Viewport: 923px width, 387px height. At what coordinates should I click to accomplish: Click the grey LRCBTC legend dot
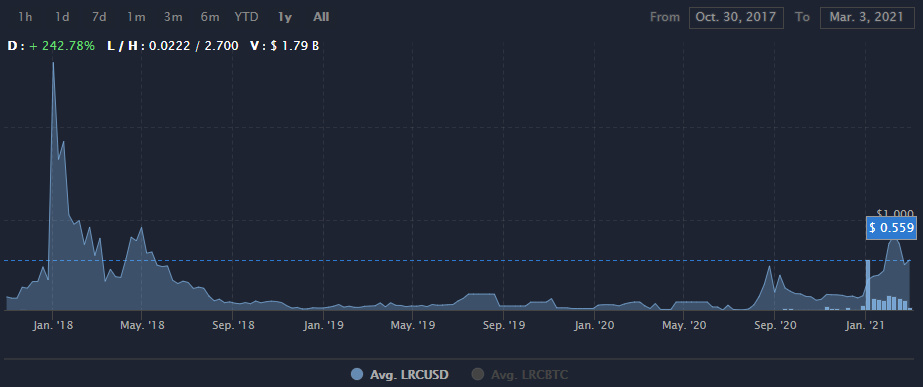[478, 374]
